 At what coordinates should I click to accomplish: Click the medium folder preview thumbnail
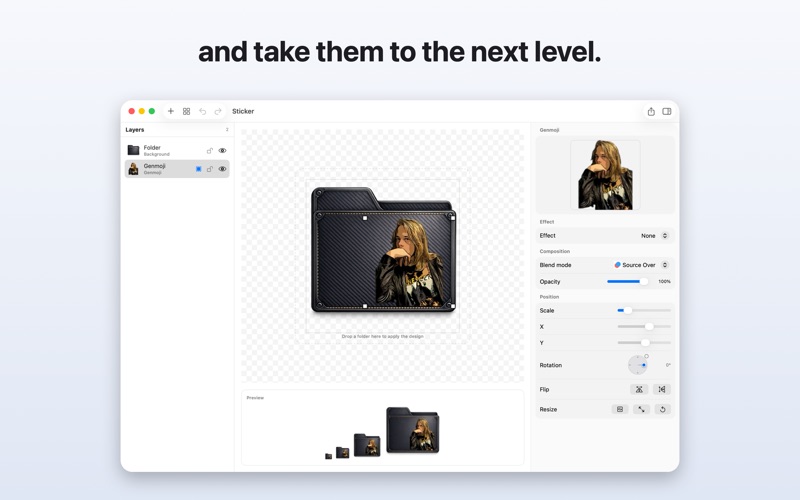[367, 445]
